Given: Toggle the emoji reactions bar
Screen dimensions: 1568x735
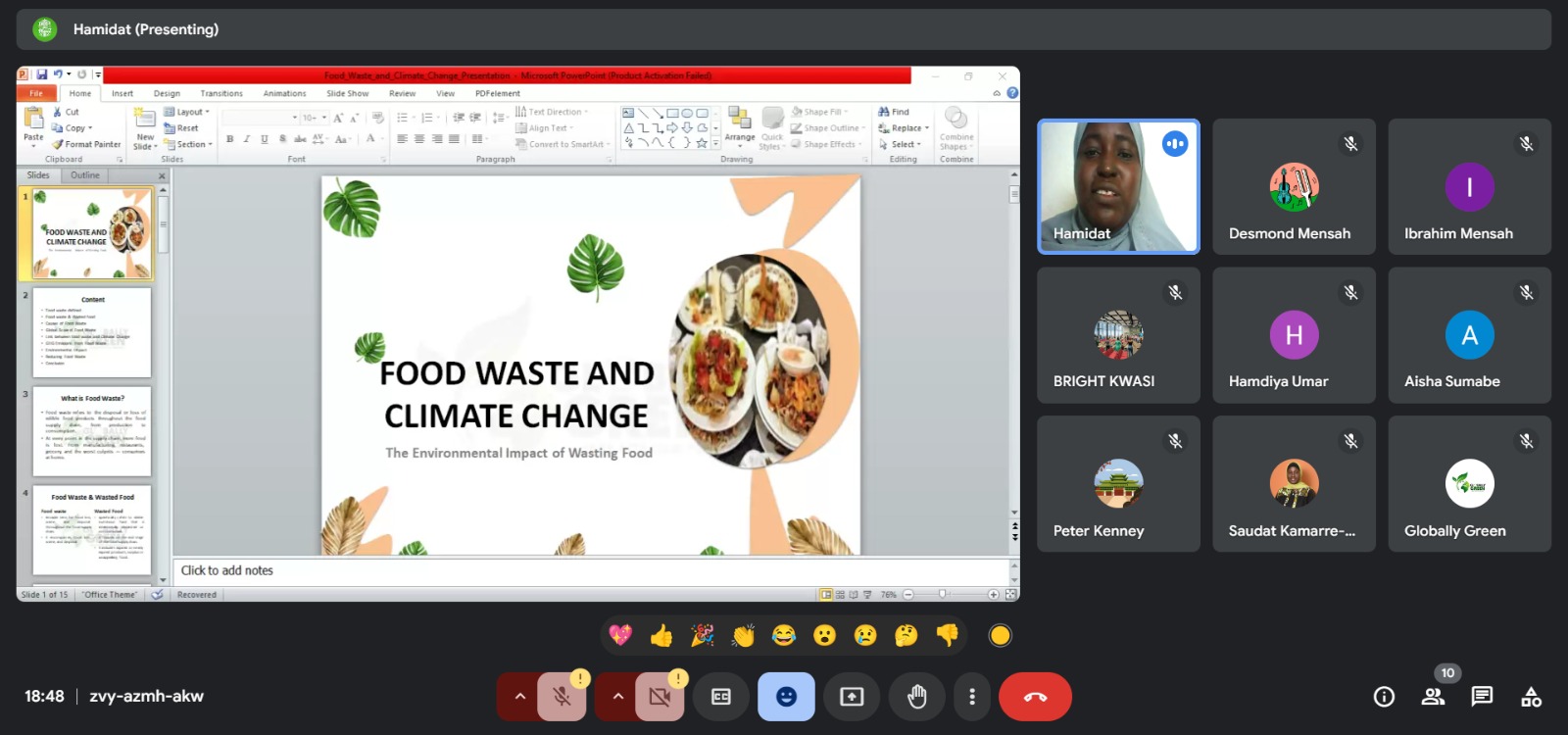Looking at the screenshot, I should [x=786, y=697].
